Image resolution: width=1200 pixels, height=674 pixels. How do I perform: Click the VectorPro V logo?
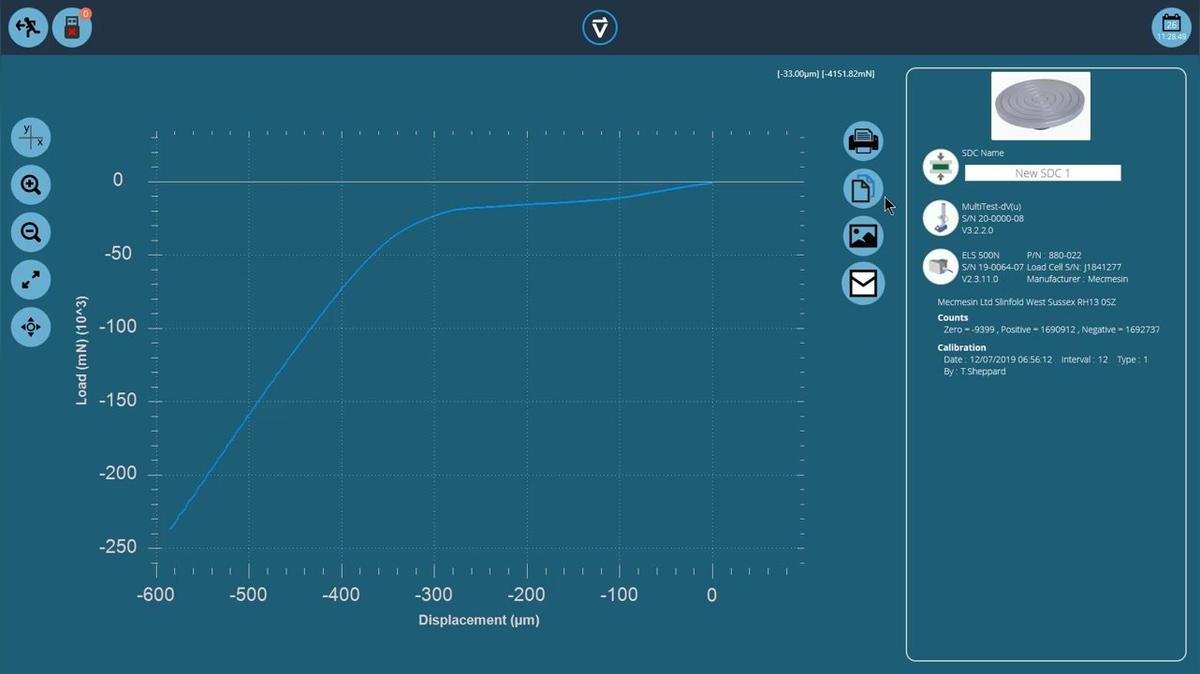point(600,28)
